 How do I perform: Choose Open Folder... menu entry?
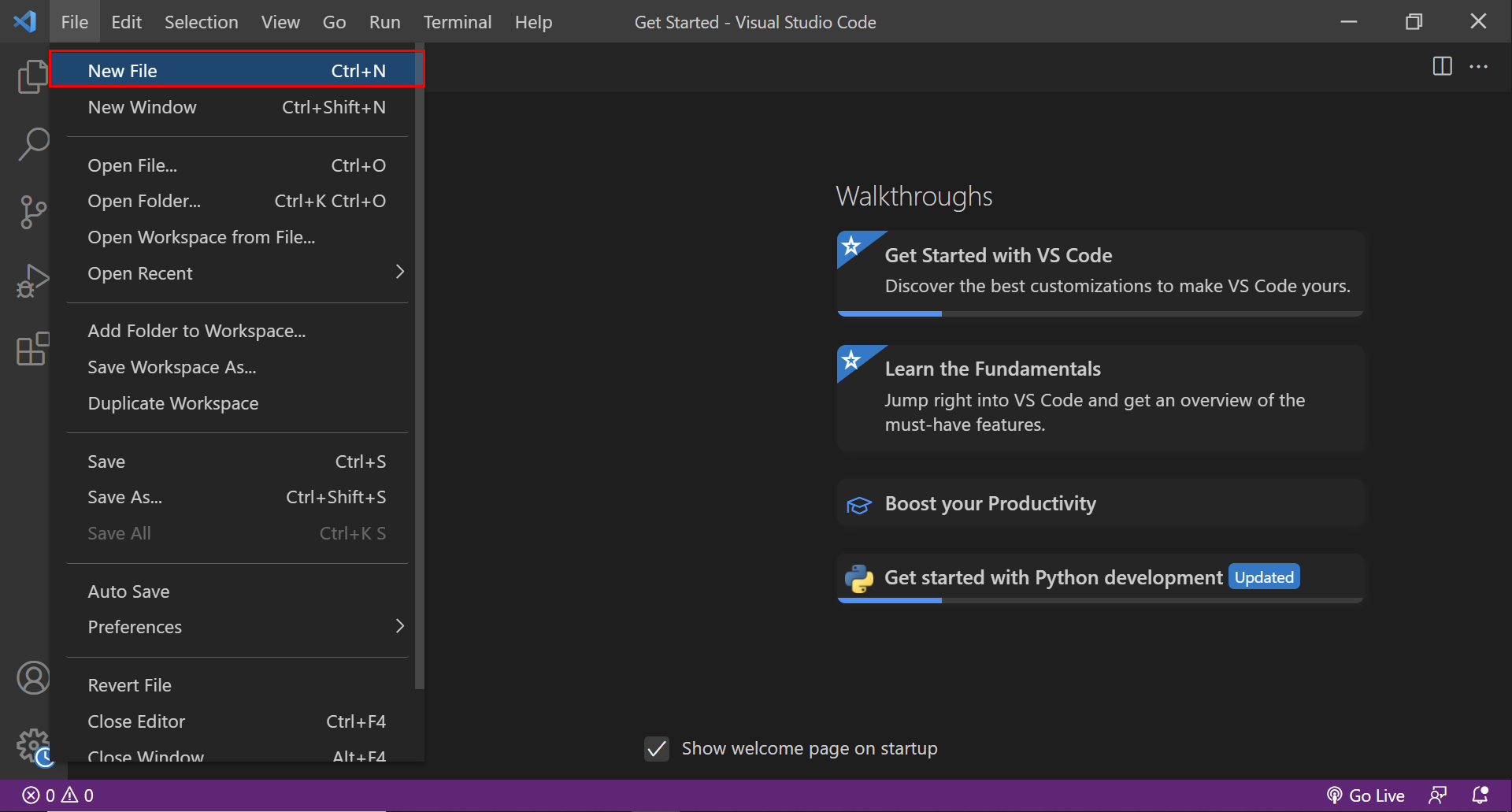coord(237,201)
